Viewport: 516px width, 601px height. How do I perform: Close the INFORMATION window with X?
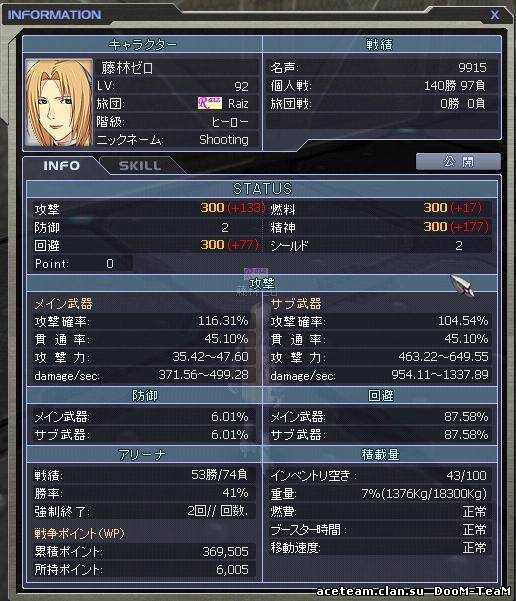pos(495,15)
